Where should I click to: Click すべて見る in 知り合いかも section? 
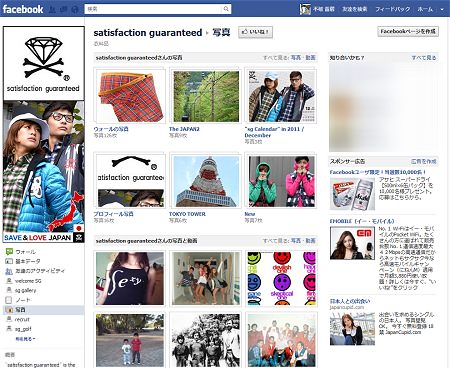pos(424,58)
